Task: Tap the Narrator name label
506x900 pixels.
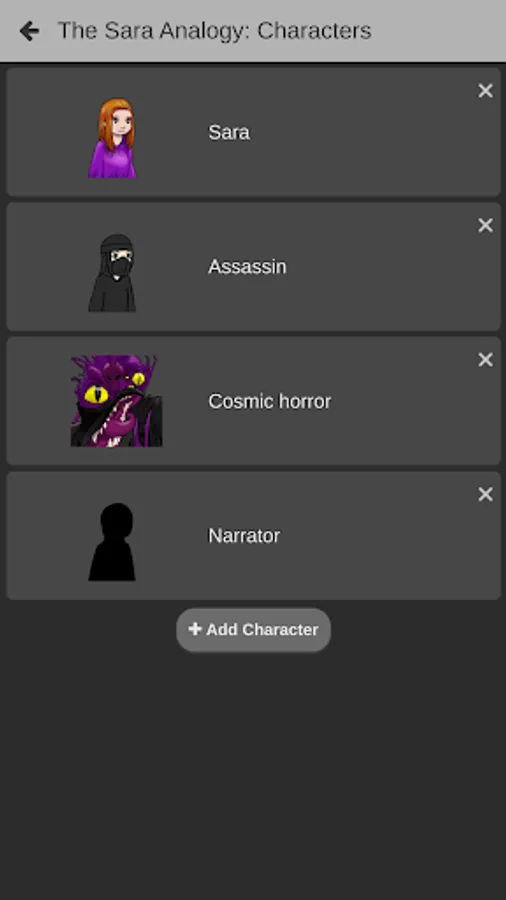Action: click(x=244, y=536)
